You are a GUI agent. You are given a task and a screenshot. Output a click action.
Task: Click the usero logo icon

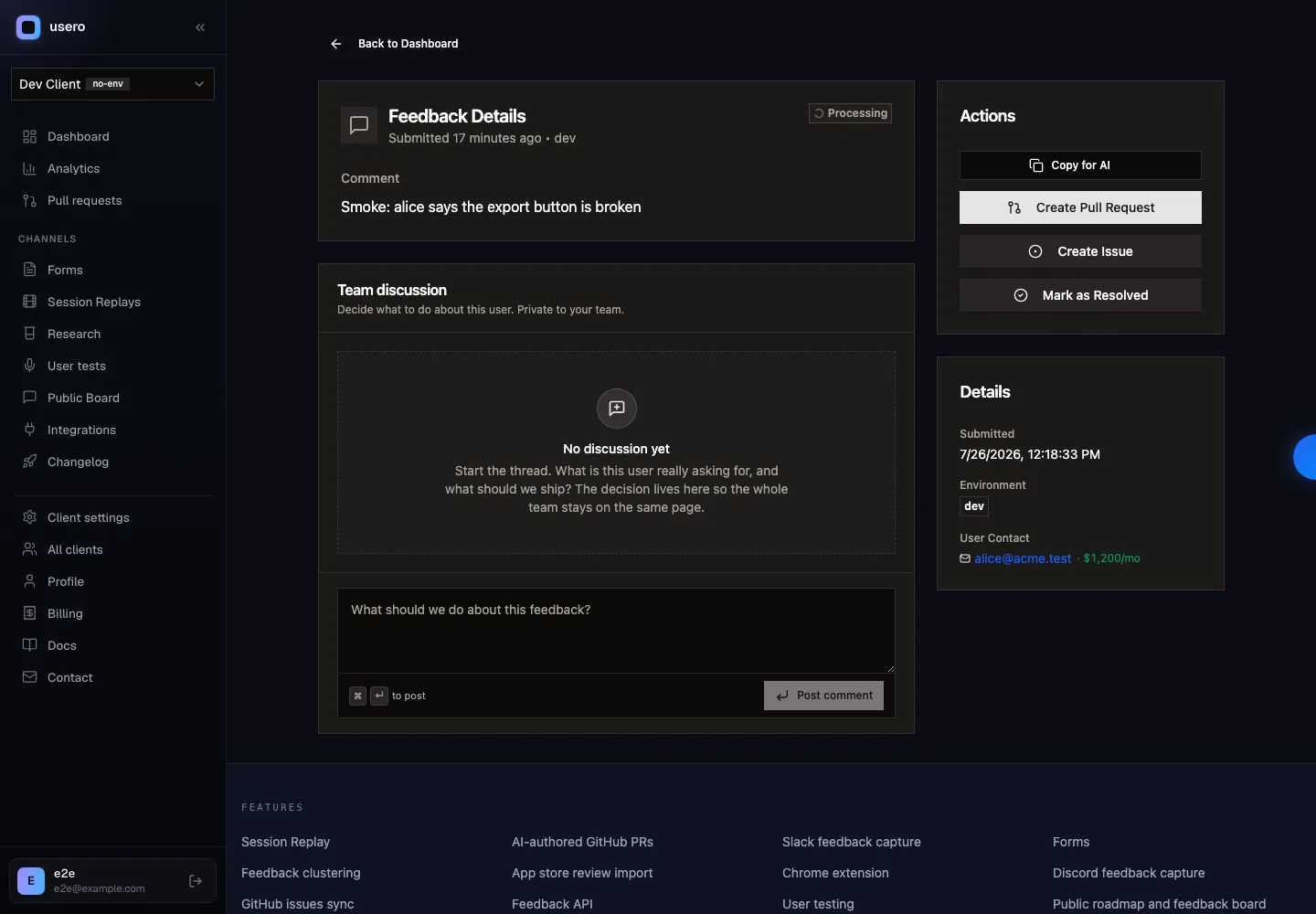pyautogui.click(x=28, y=27)
